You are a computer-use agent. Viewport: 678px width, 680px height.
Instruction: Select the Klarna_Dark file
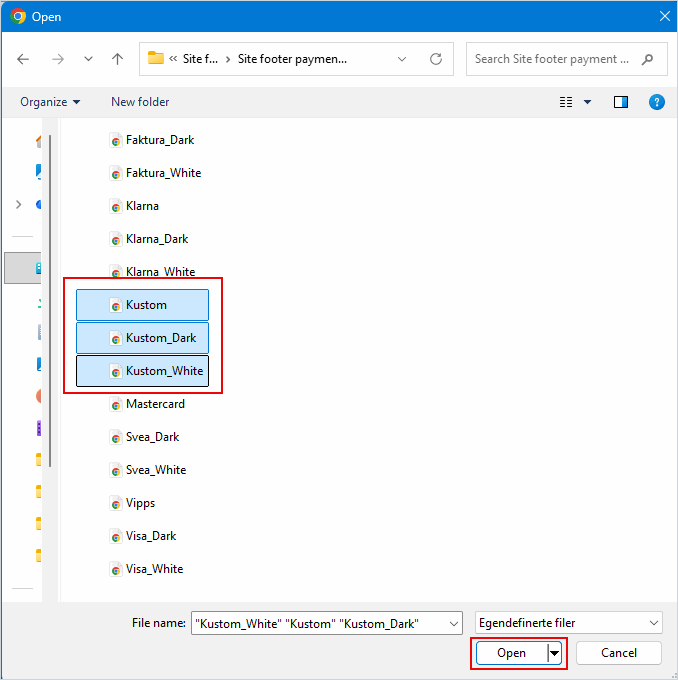pos(156,239)
